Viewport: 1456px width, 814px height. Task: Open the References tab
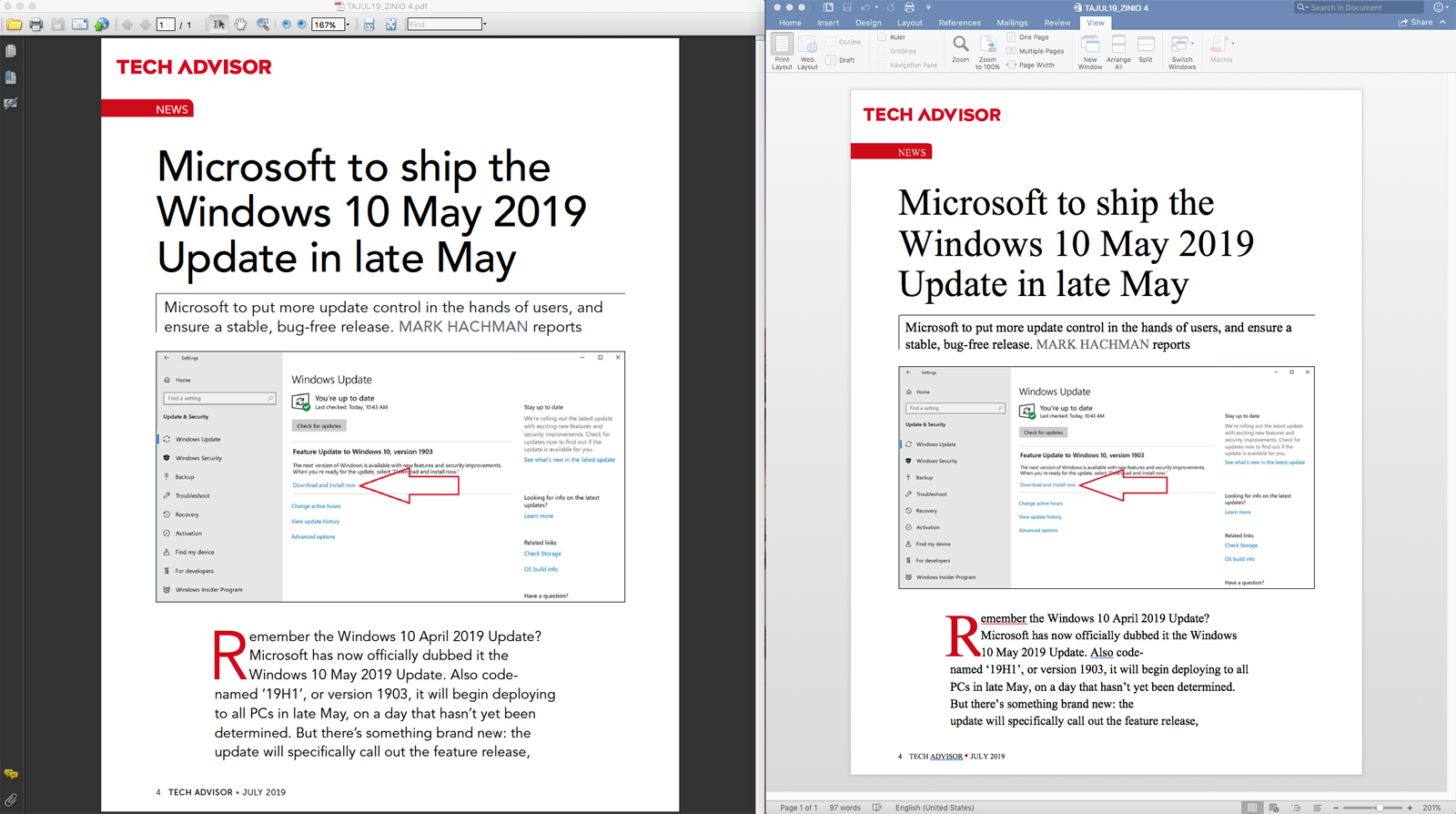(959, 23)
